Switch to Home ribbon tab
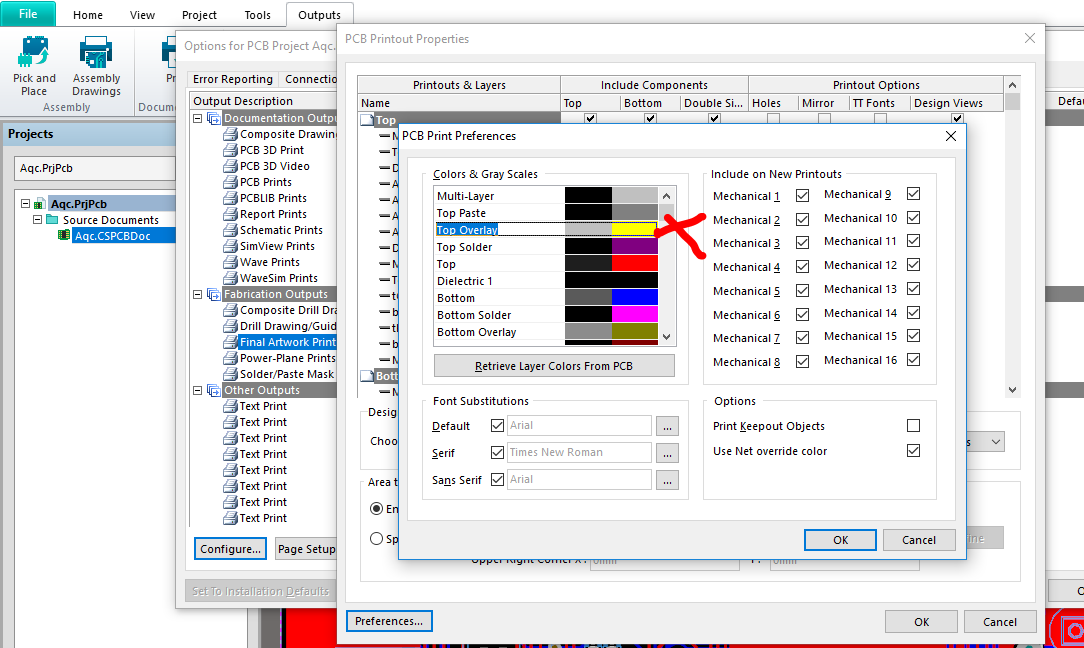The image size is (1084, 648). [88, 15]
